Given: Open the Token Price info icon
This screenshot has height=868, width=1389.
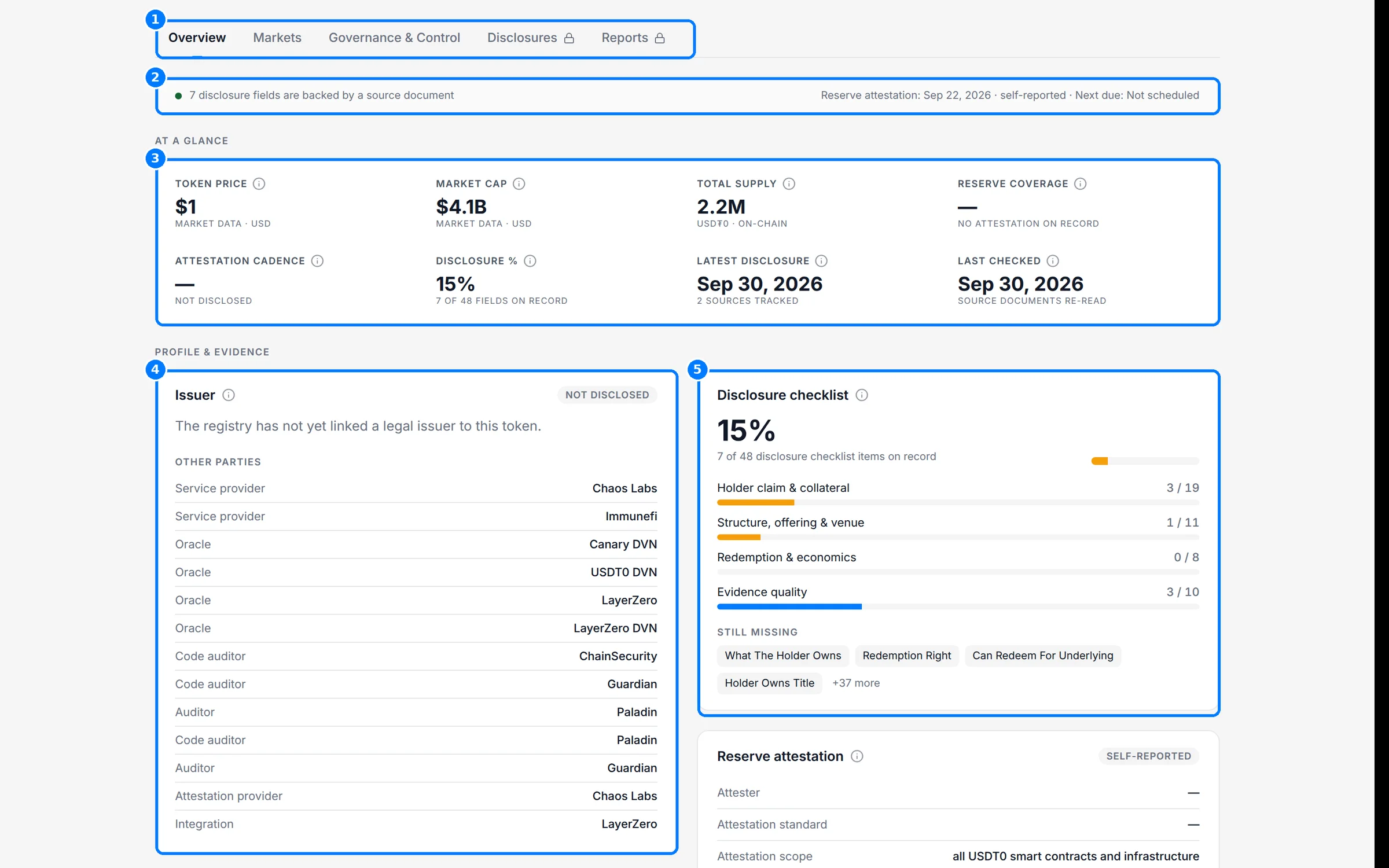Looking at the screenshot, I should [259, 183].
